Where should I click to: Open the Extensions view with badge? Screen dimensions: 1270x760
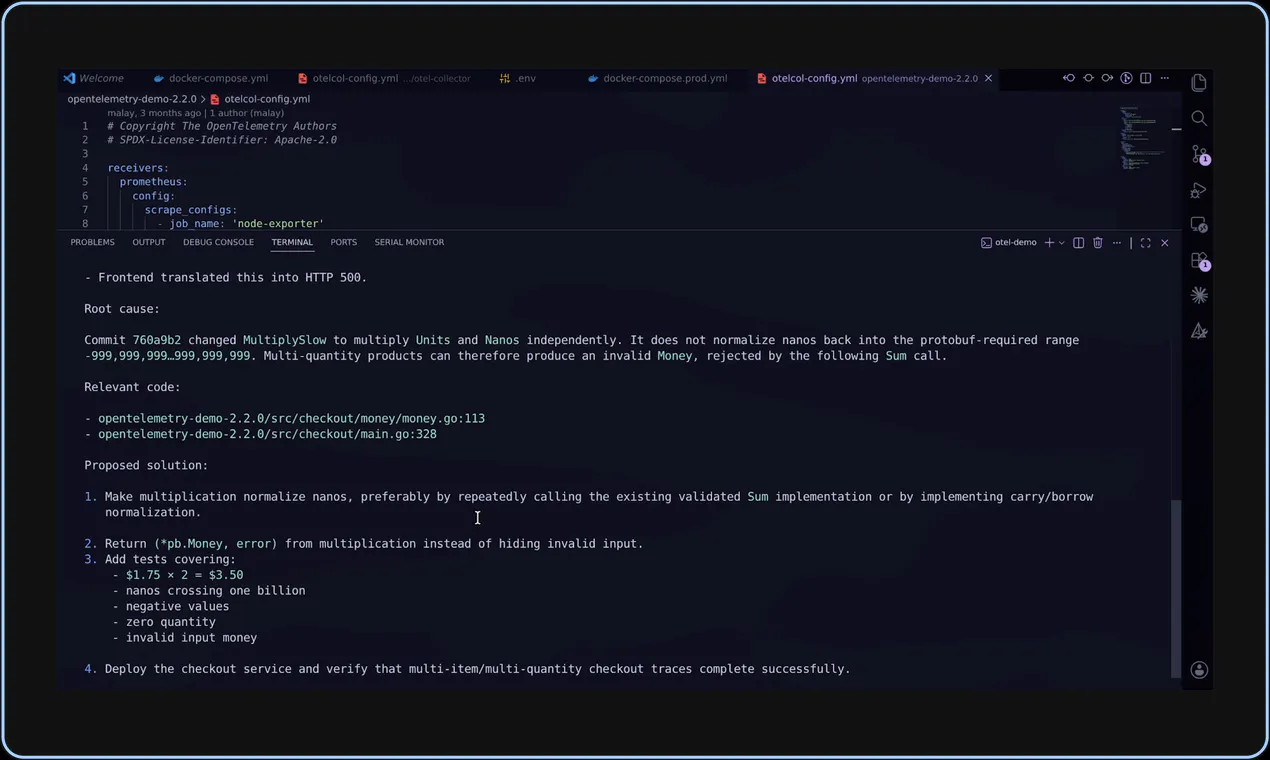(x=1200, y=262)
